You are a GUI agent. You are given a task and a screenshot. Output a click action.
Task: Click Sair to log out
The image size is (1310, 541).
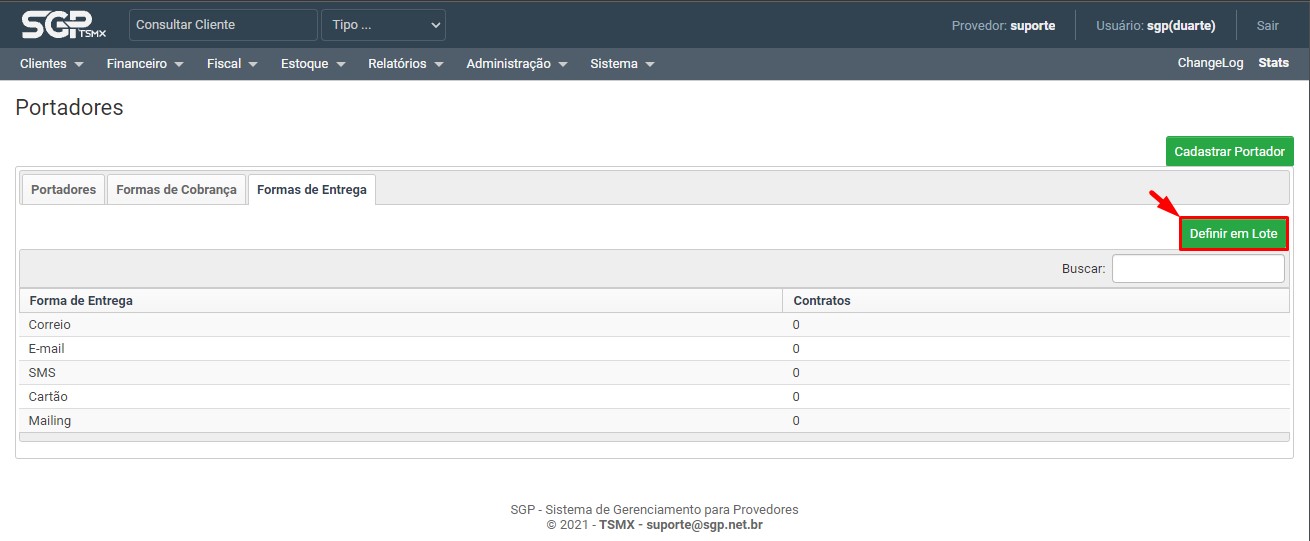pos(1267,26)
